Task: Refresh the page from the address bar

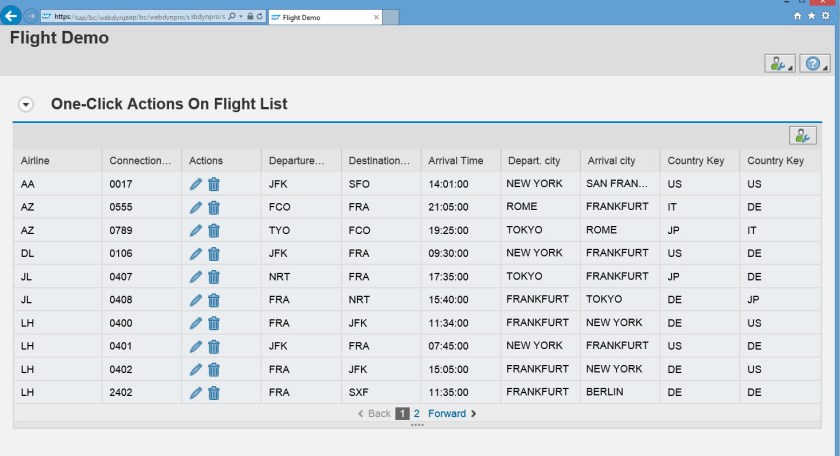Action: tap(260, 17)
